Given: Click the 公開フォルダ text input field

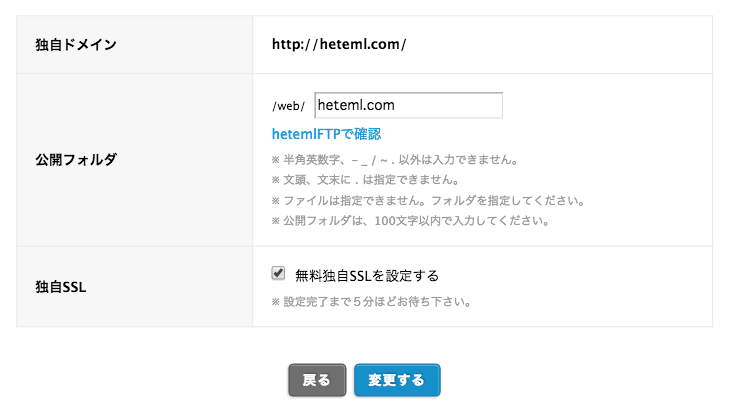Looking at the screenshot, I should point(408,105).
